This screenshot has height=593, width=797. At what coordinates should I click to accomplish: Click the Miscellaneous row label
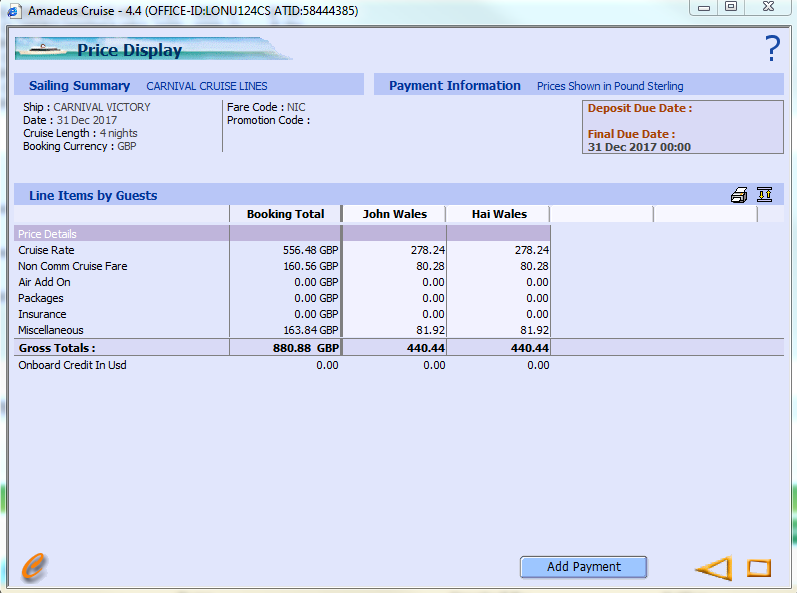point(51,330)
